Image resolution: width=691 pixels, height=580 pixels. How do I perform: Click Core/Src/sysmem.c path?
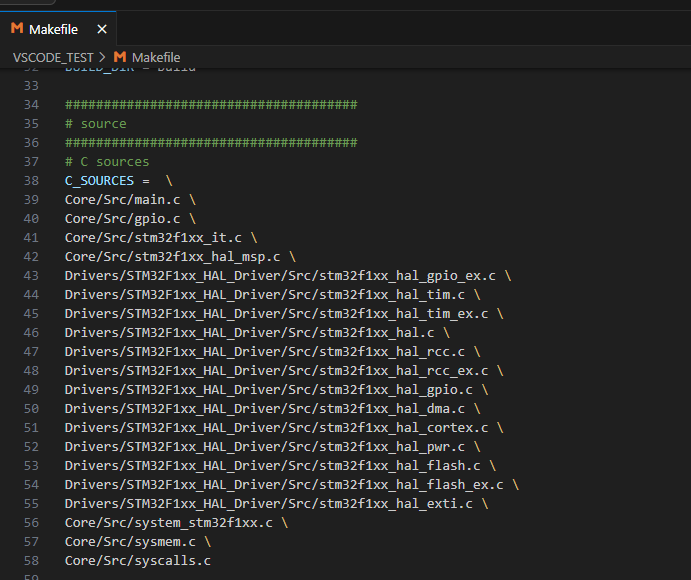point(130,542)
